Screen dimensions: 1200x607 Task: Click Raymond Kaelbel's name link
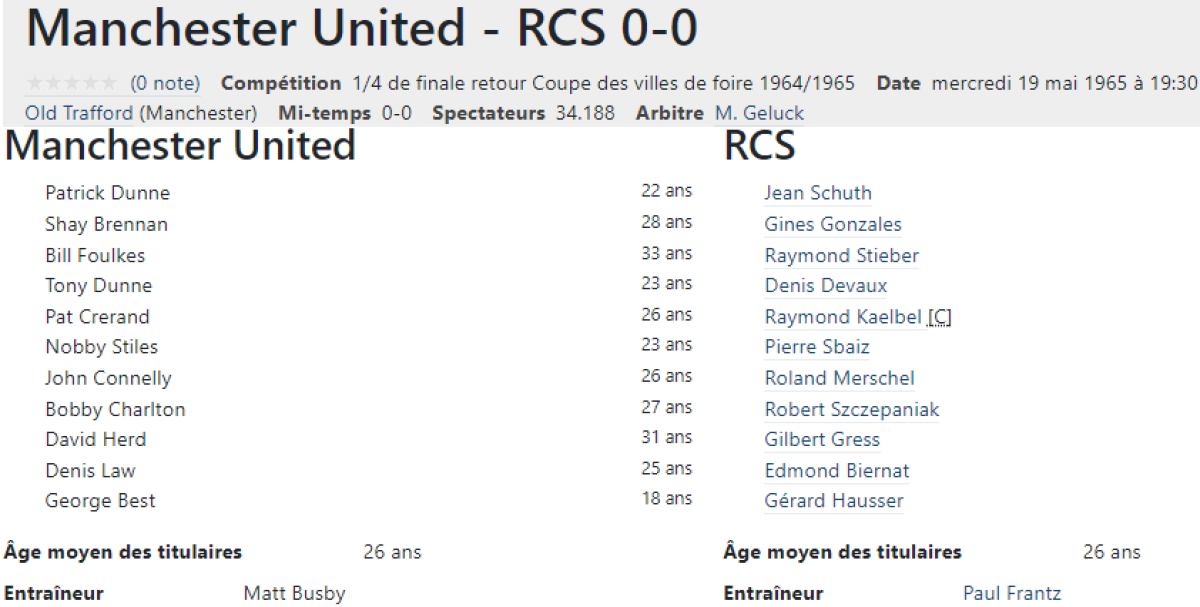point(844,317)
